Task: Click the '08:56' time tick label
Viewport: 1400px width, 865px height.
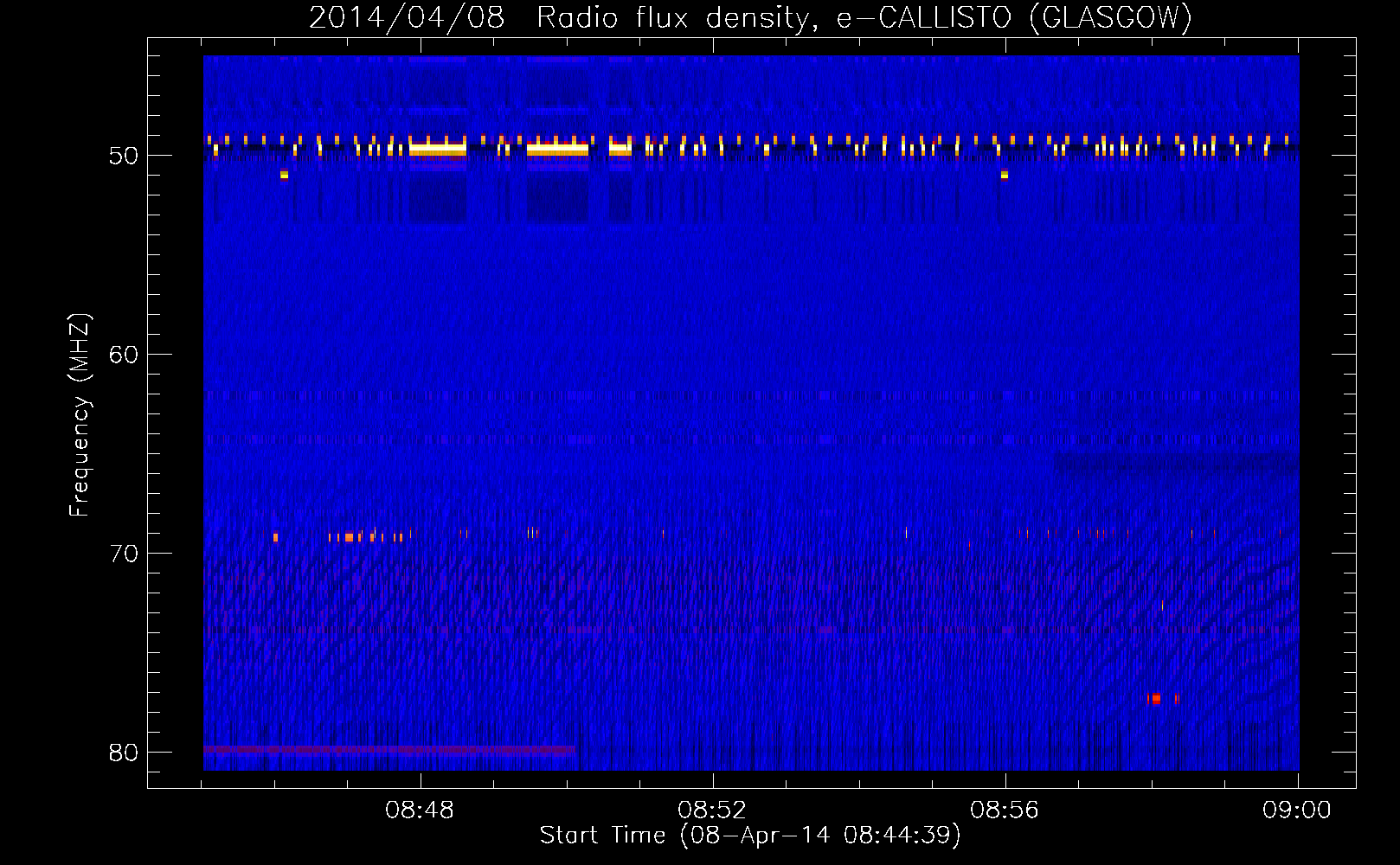Action: click(1005, 811)
